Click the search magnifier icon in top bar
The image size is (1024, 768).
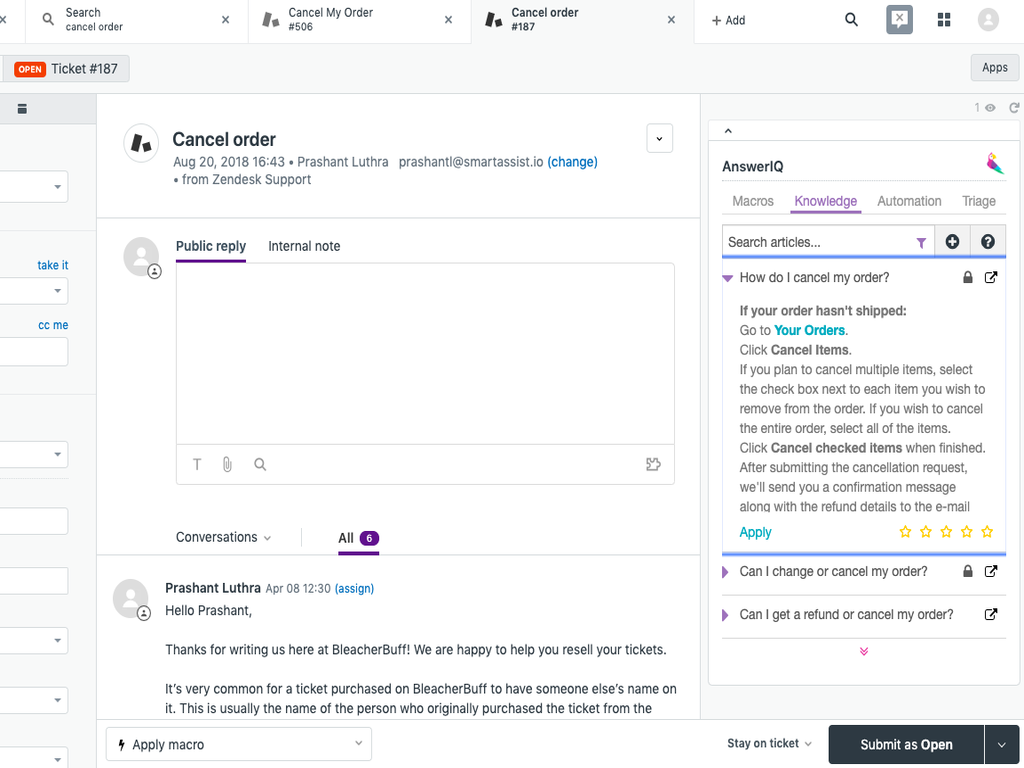pos(851,20)
